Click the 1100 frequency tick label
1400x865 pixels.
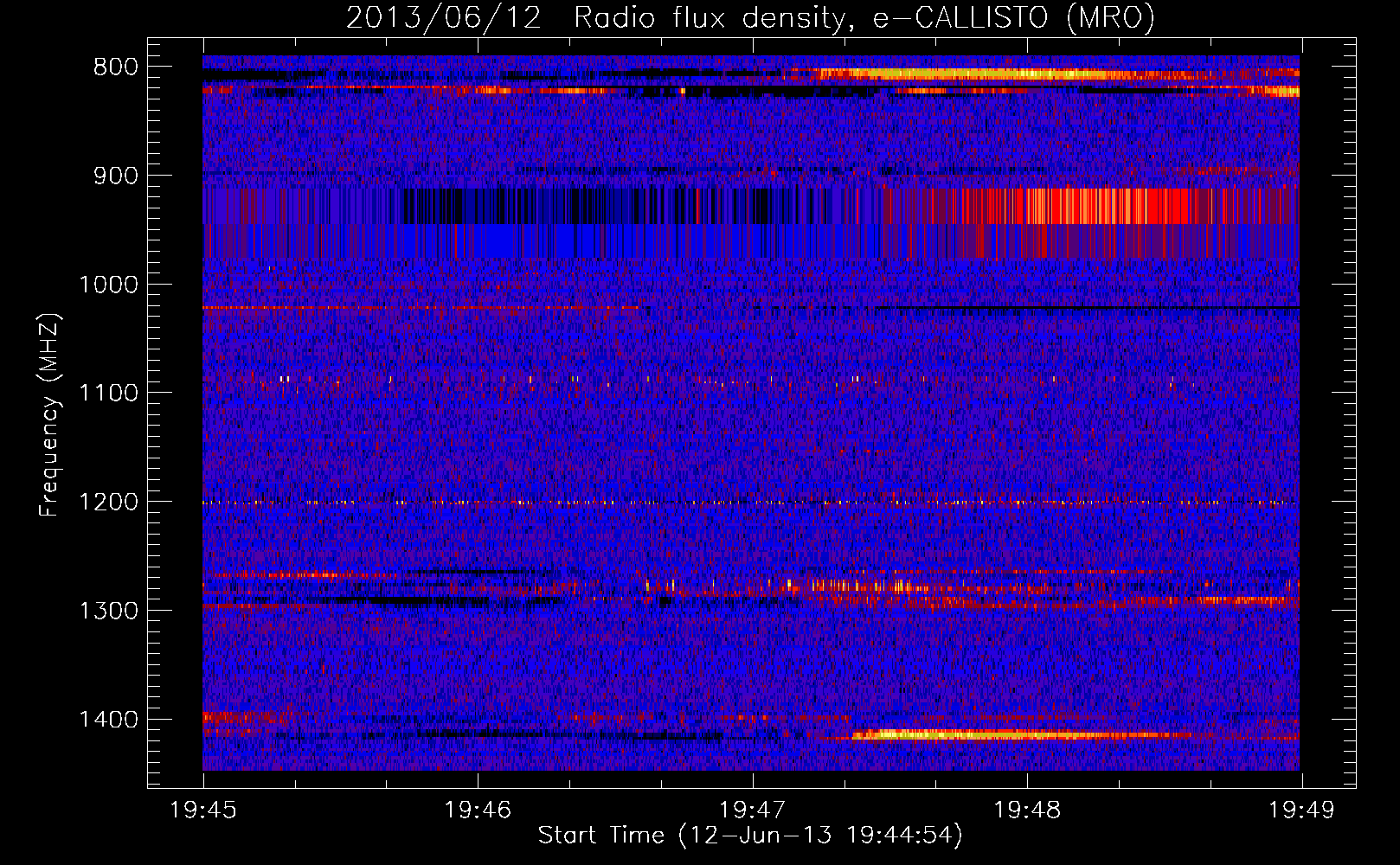pyautogui.click(x=109, y=394)
